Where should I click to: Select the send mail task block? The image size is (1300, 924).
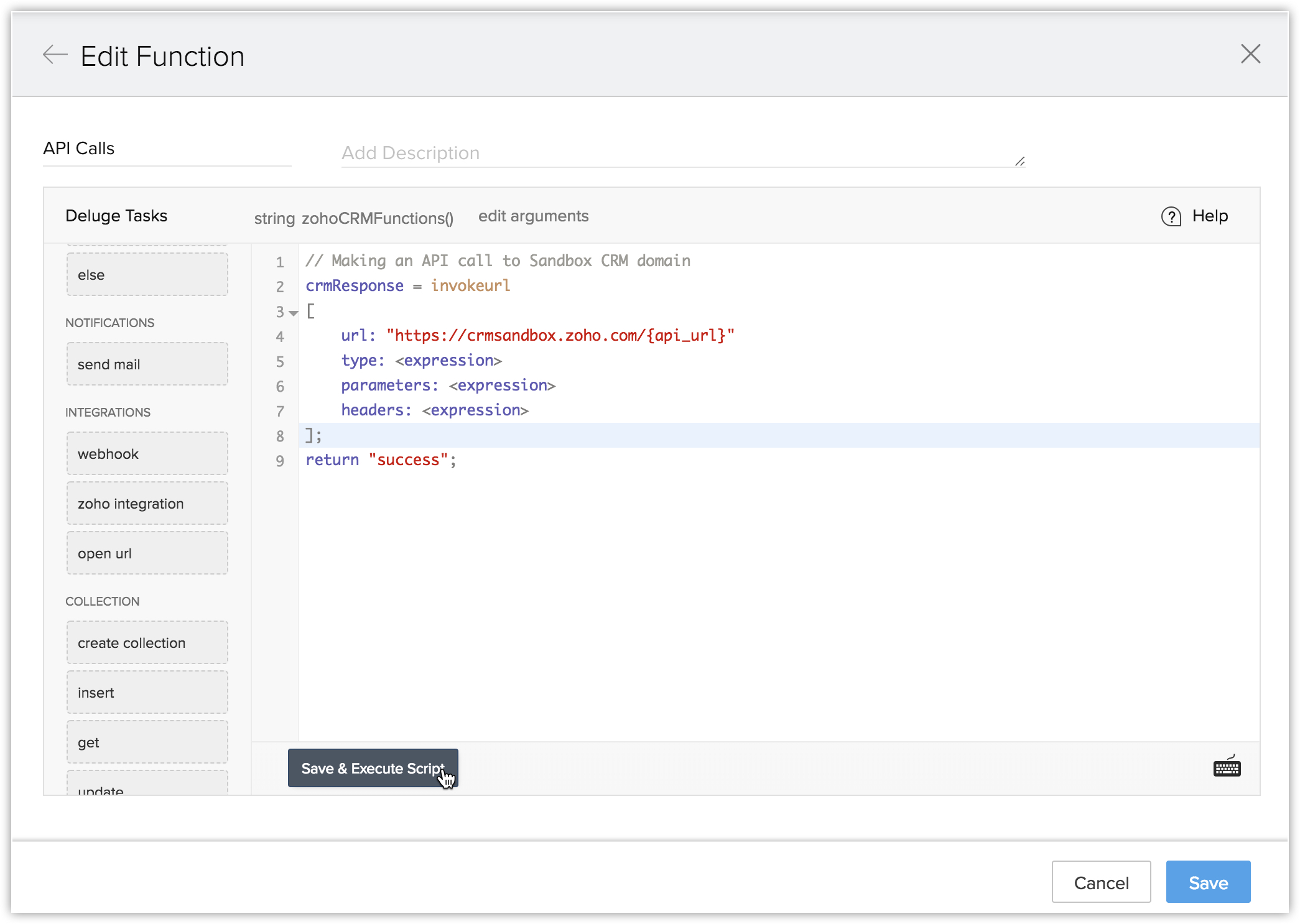tap(147, 364)
